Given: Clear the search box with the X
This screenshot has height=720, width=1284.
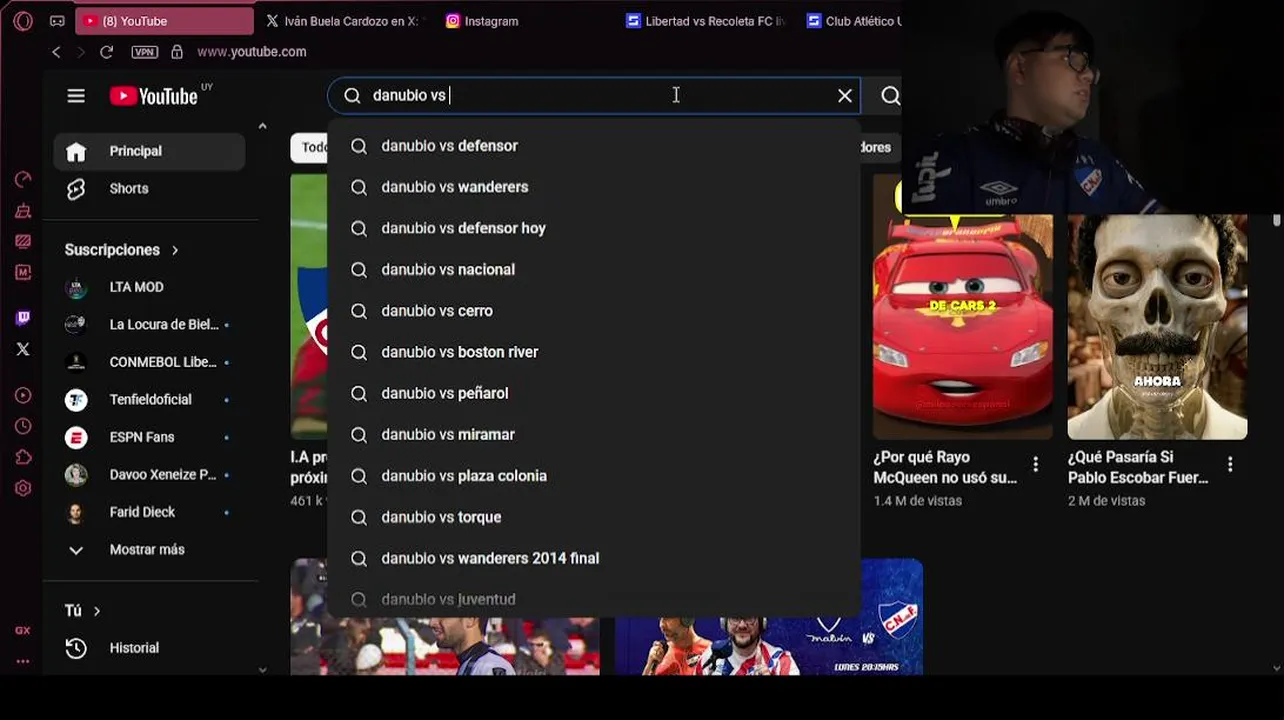Looking at the screenshot, I should pos(845,96).
